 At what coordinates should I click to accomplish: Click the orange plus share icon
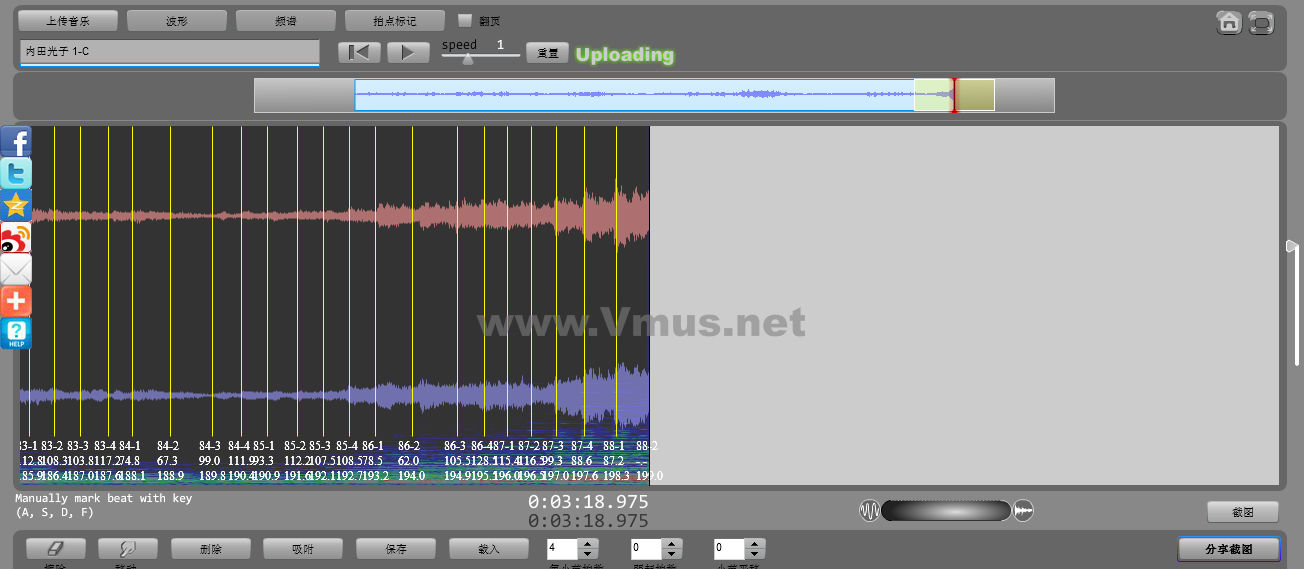pyautogui.click(x=16, y=302)
